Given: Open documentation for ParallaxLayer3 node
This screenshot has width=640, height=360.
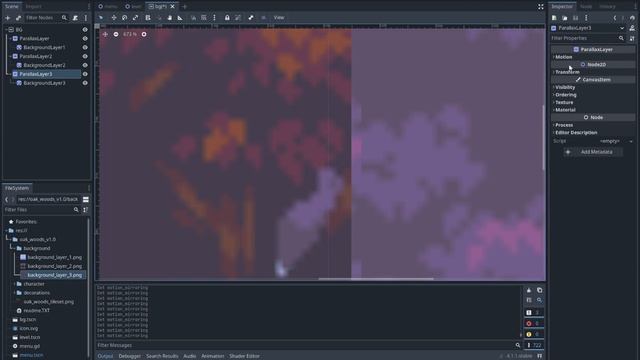Looking at the screenshot, I should (632, 28).
